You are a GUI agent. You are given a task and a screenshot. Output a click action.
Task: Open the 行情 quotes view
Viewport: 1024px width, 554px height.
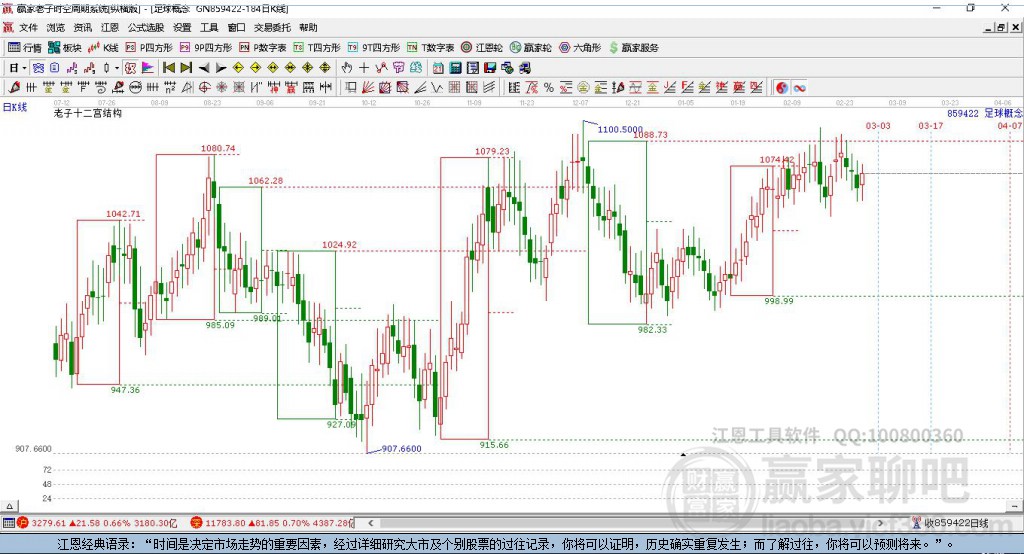point(25,48)
